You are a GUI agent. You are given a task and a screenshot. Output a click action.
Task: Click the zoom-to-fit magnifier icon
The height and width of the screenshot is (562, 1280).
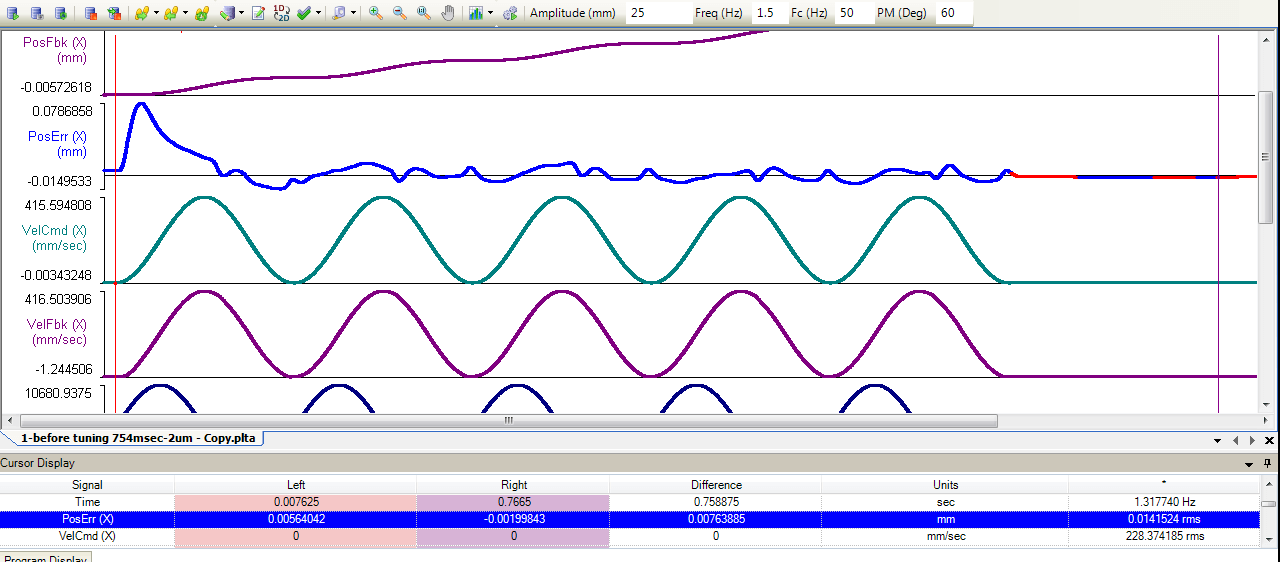(x=423, y=13)
